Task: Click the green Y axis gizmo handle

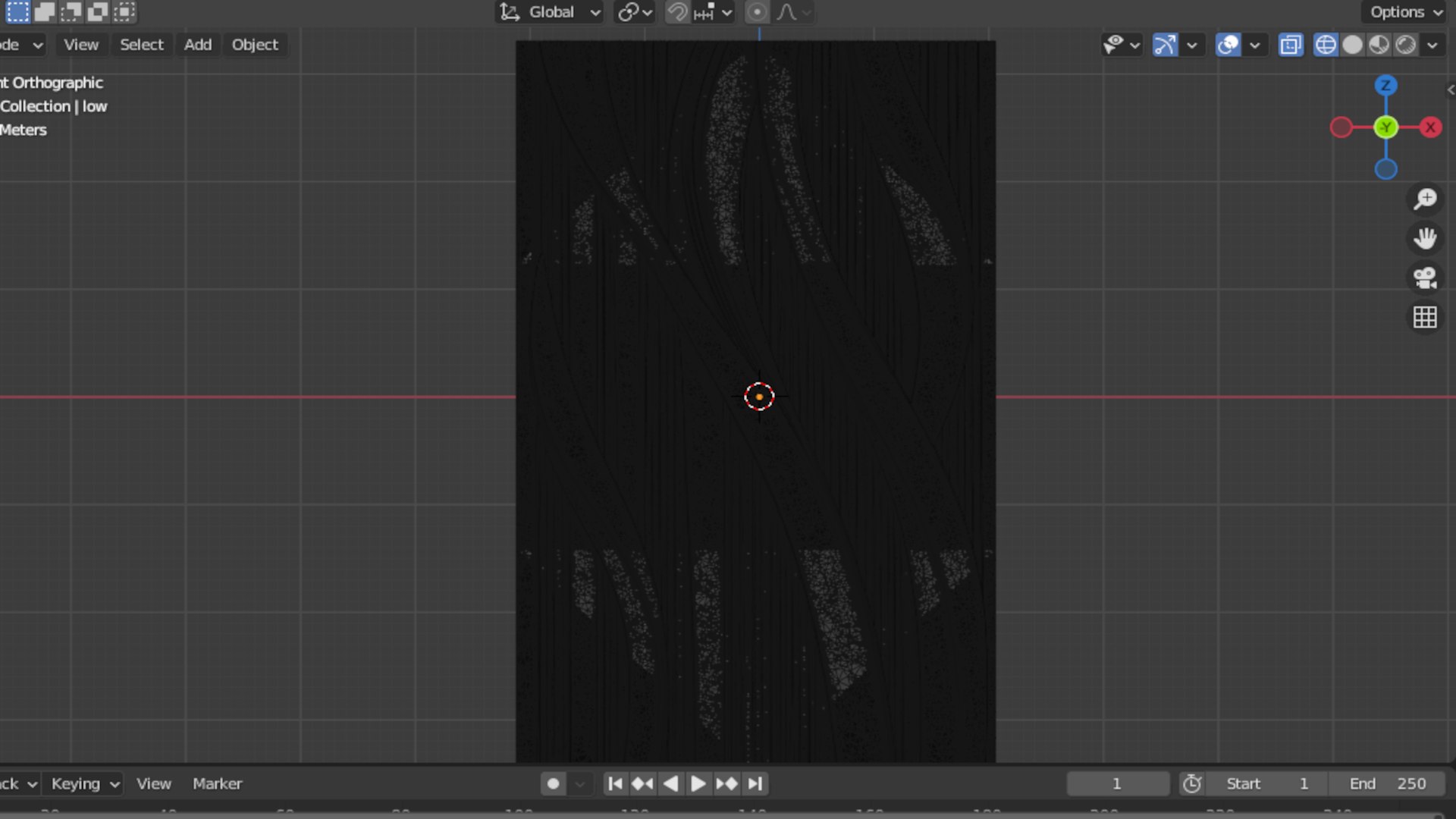Action: click(x=1386, y=127)
